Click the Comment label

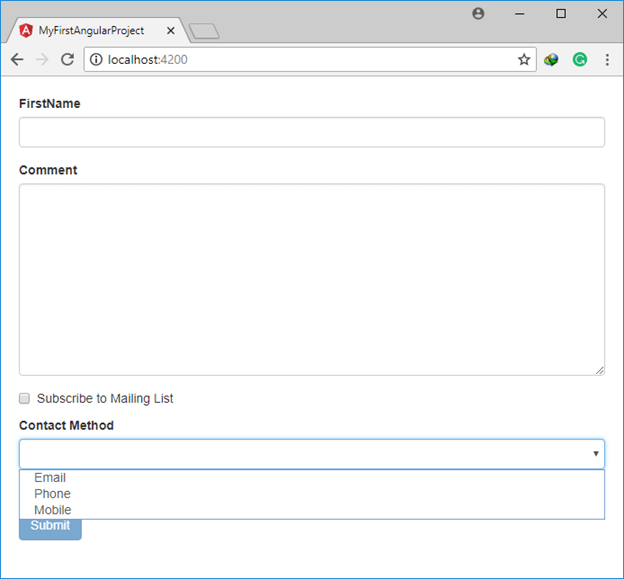tap(48, 170)
